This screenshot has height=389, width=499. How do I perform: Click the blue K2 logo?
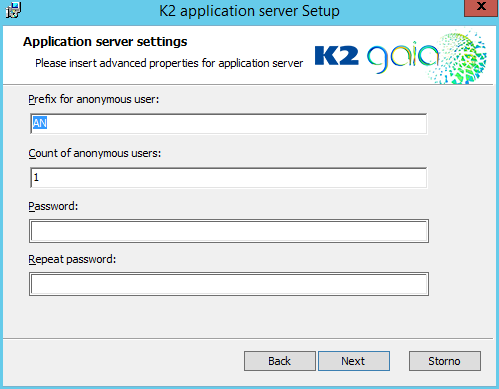[336, 56]
